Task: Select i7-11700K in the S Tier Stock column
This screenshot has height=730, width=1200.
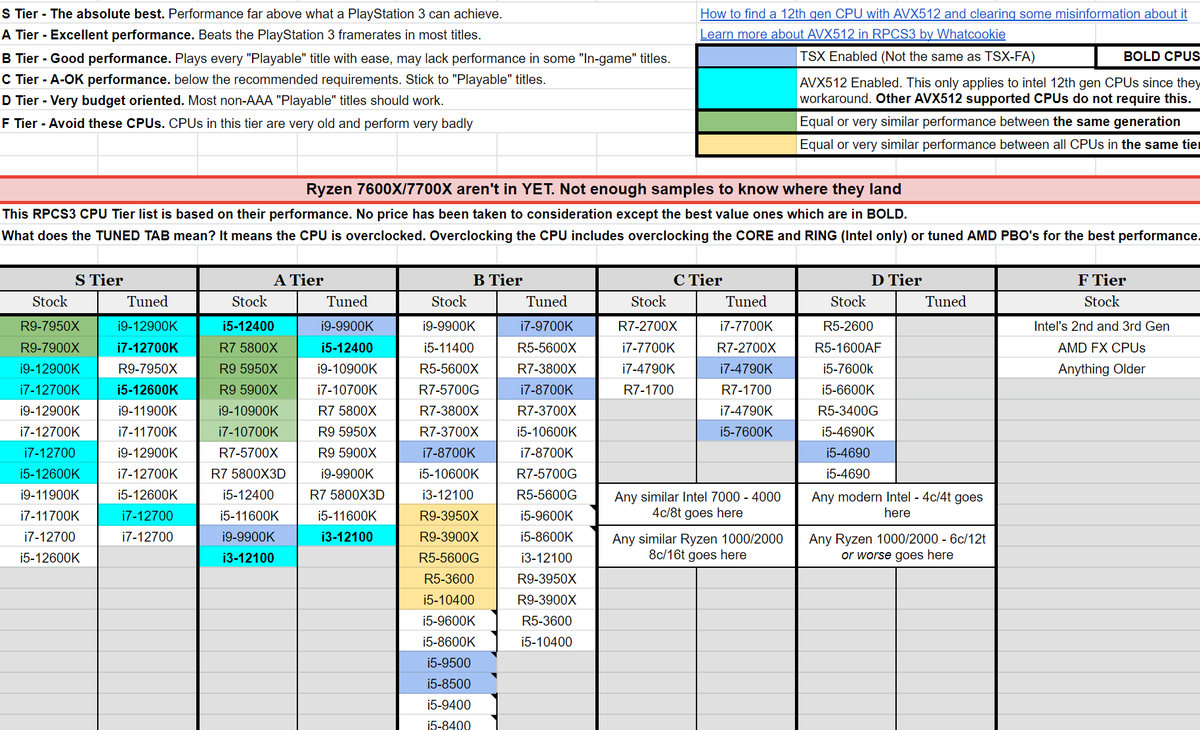Action: coord(49,516)
